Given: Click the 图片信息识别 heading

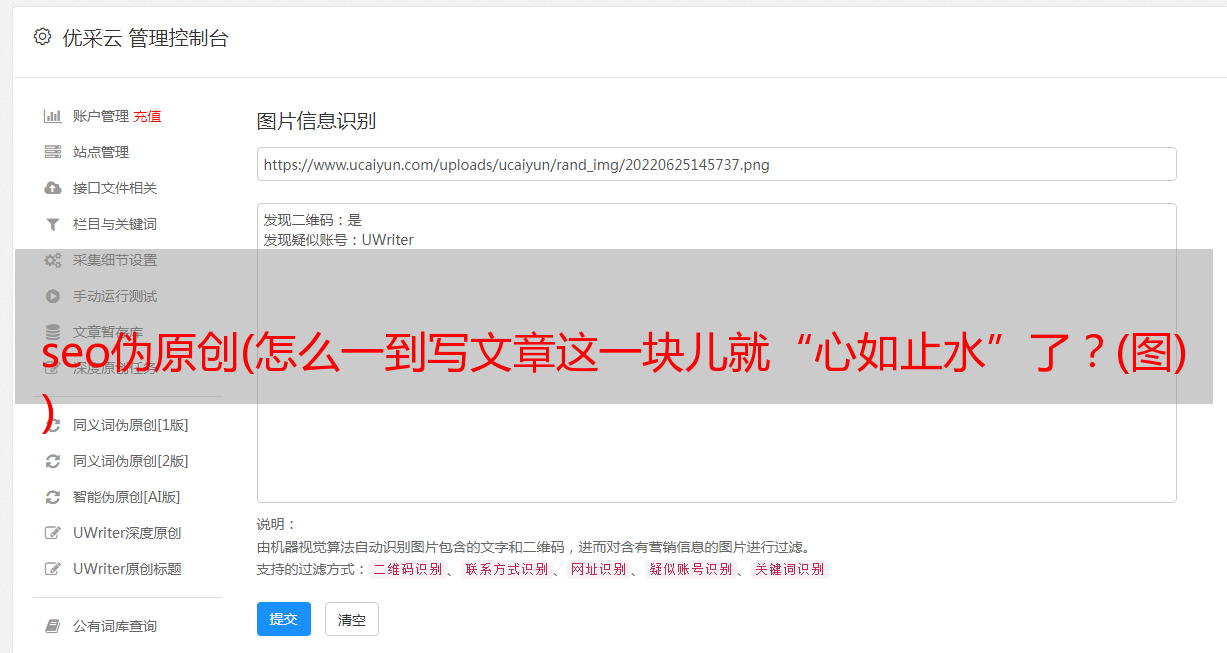Looking at the screenshot, I should click(x=316, y=121).
